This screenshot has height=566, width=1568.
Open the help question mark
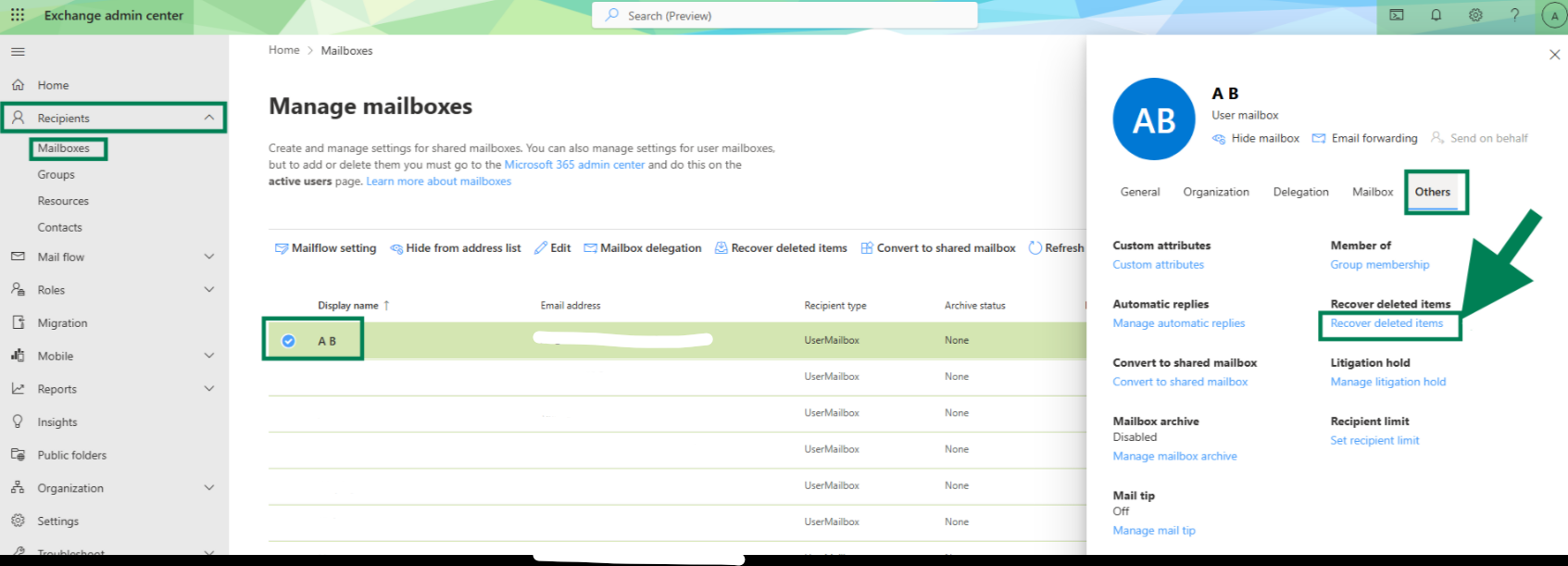pyautogui.click(x=1515, y=15)
